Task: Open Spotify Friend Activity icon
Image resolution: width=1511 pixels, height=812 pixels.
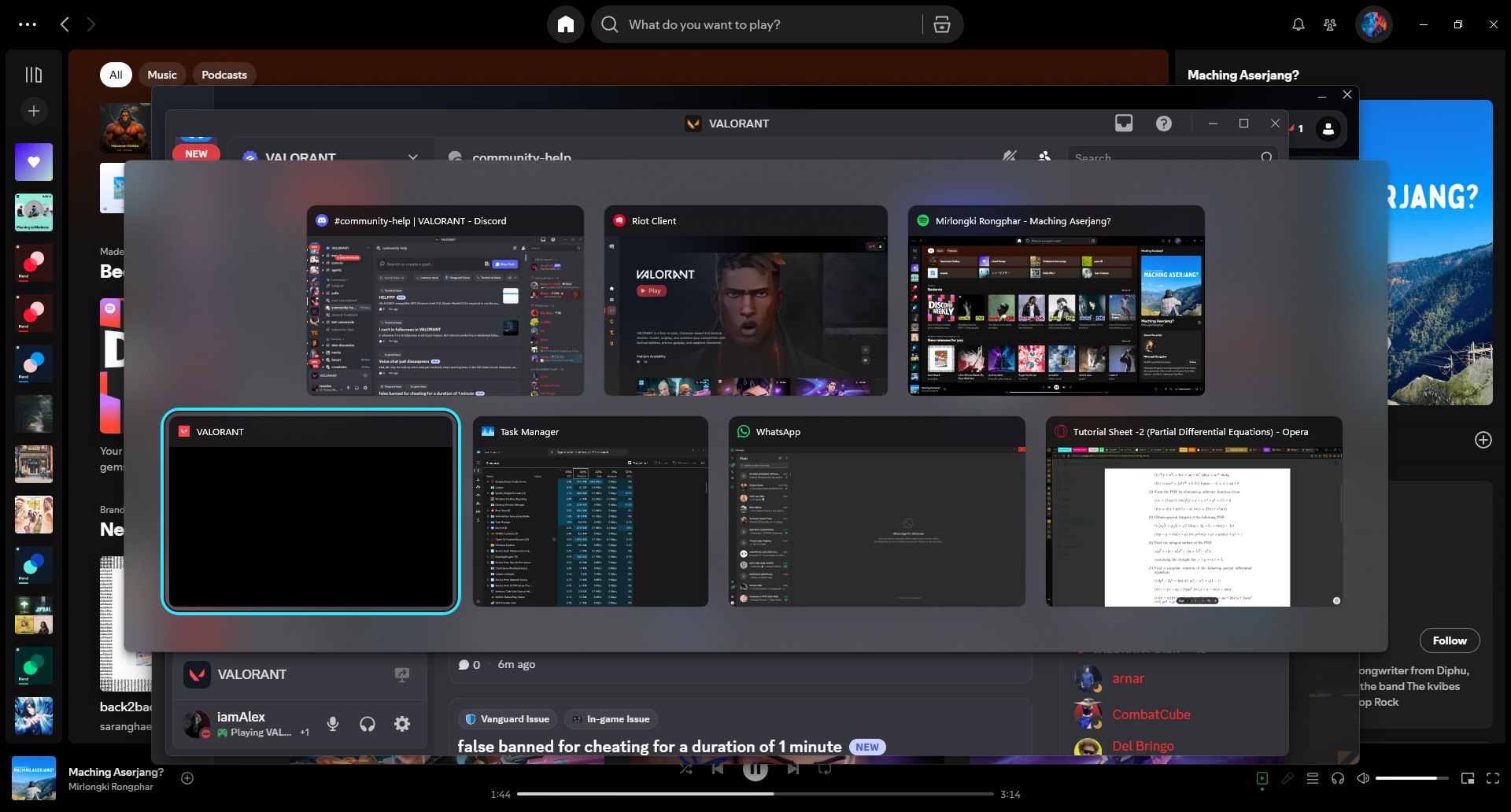Action: tap(1330, 24)
